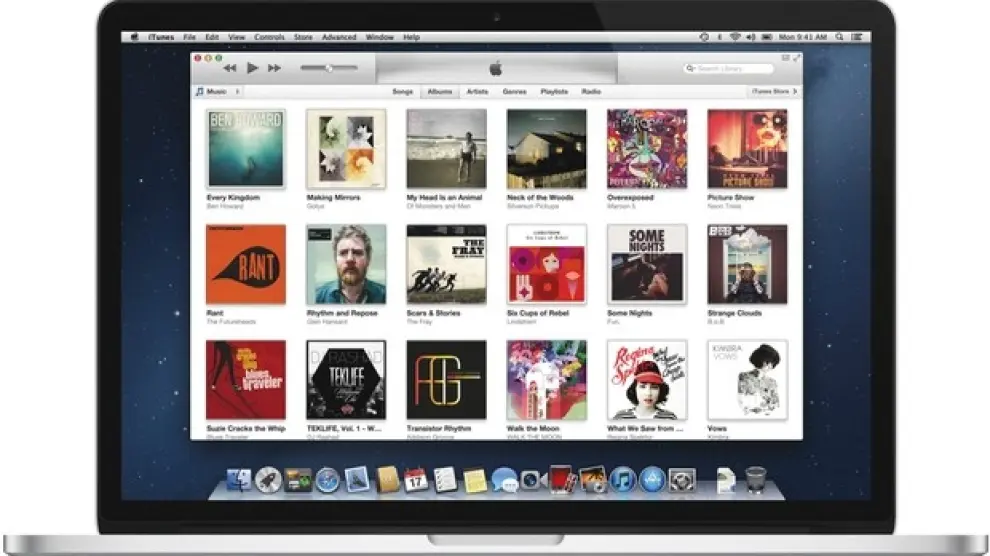Viewport: 990px width, 556px height.
Task: Click the Search Library field
Action: point(729,68)
